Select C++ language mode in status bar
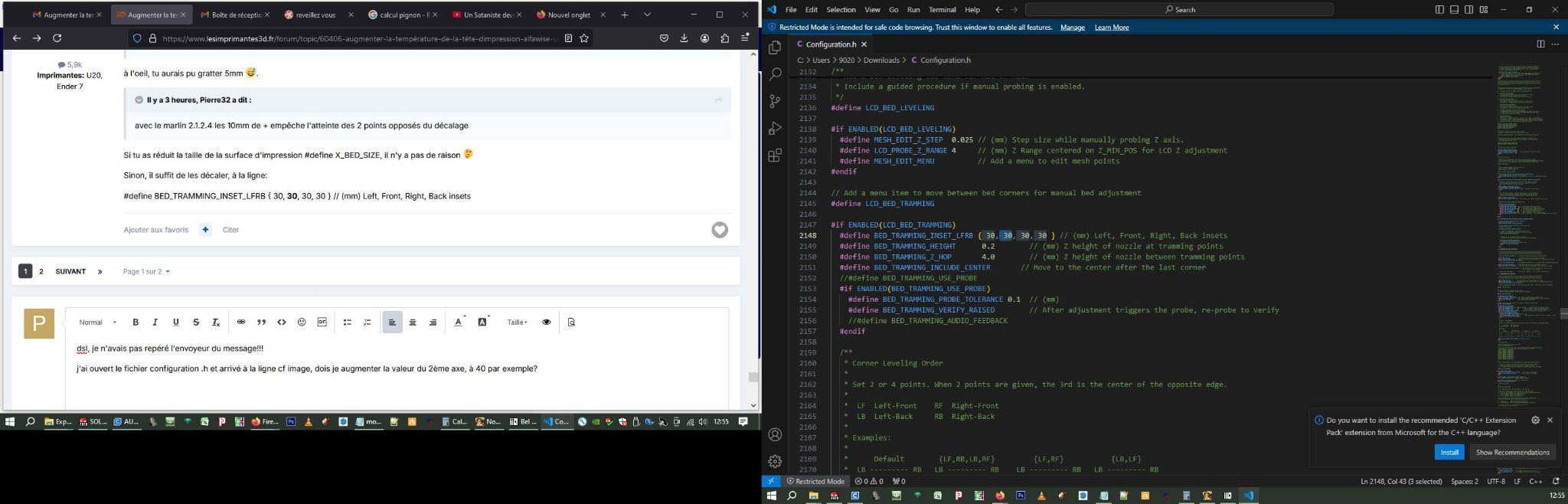1568x504 pixels. pos(1535,481)
